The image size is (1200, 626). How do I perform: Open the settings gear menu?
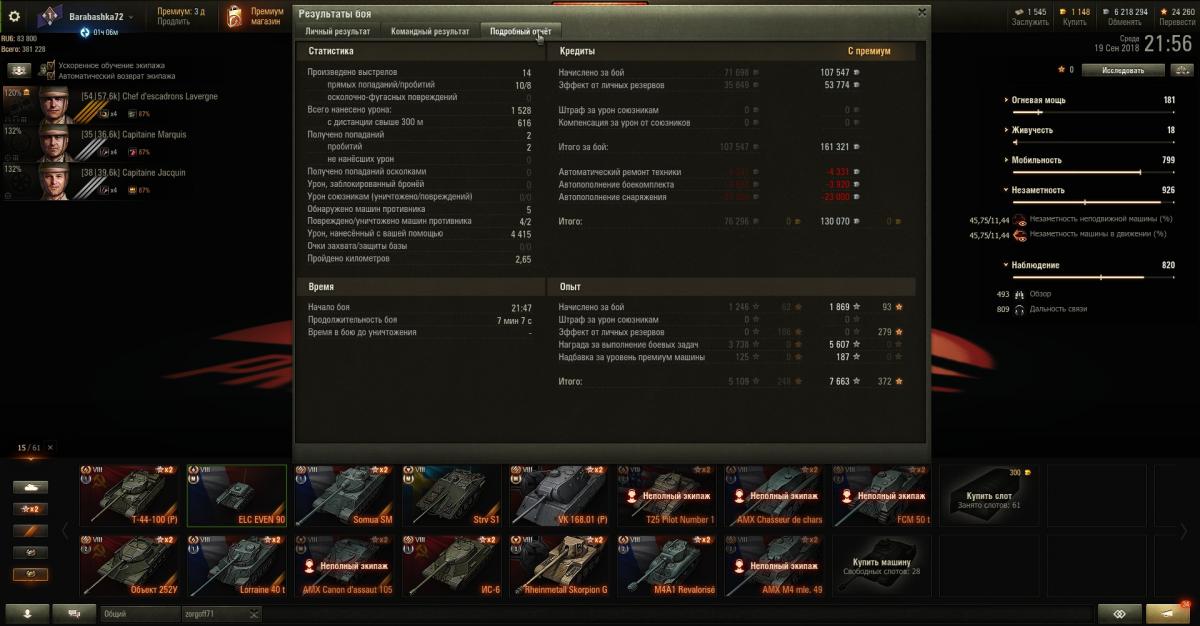(x=14, y=16)
